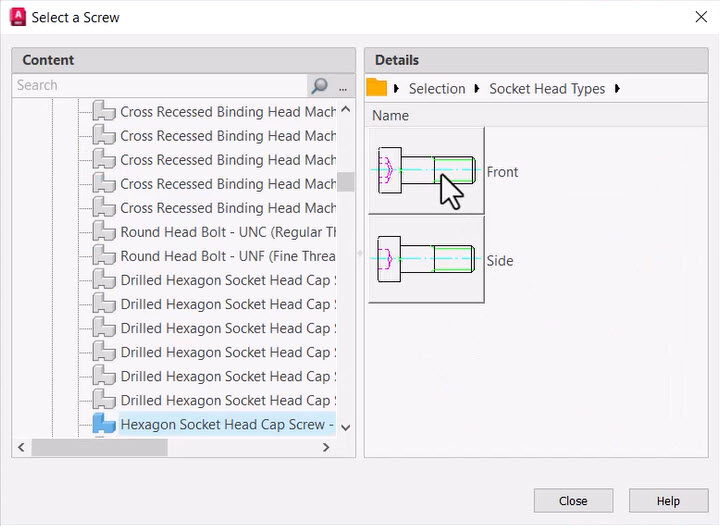Click into the Search input field
This screenshot has height=526, width=720.
point(160,85)
